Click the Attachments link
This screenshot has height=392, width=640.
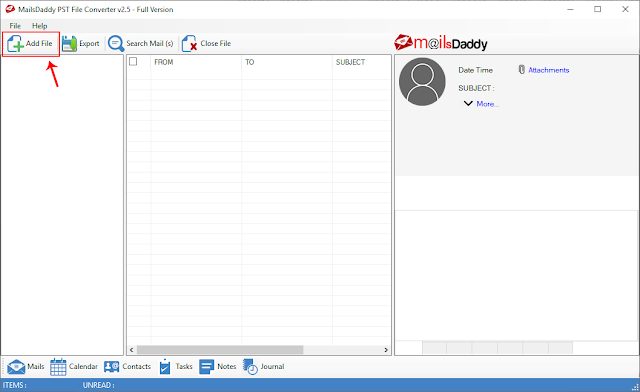(549, 70)
